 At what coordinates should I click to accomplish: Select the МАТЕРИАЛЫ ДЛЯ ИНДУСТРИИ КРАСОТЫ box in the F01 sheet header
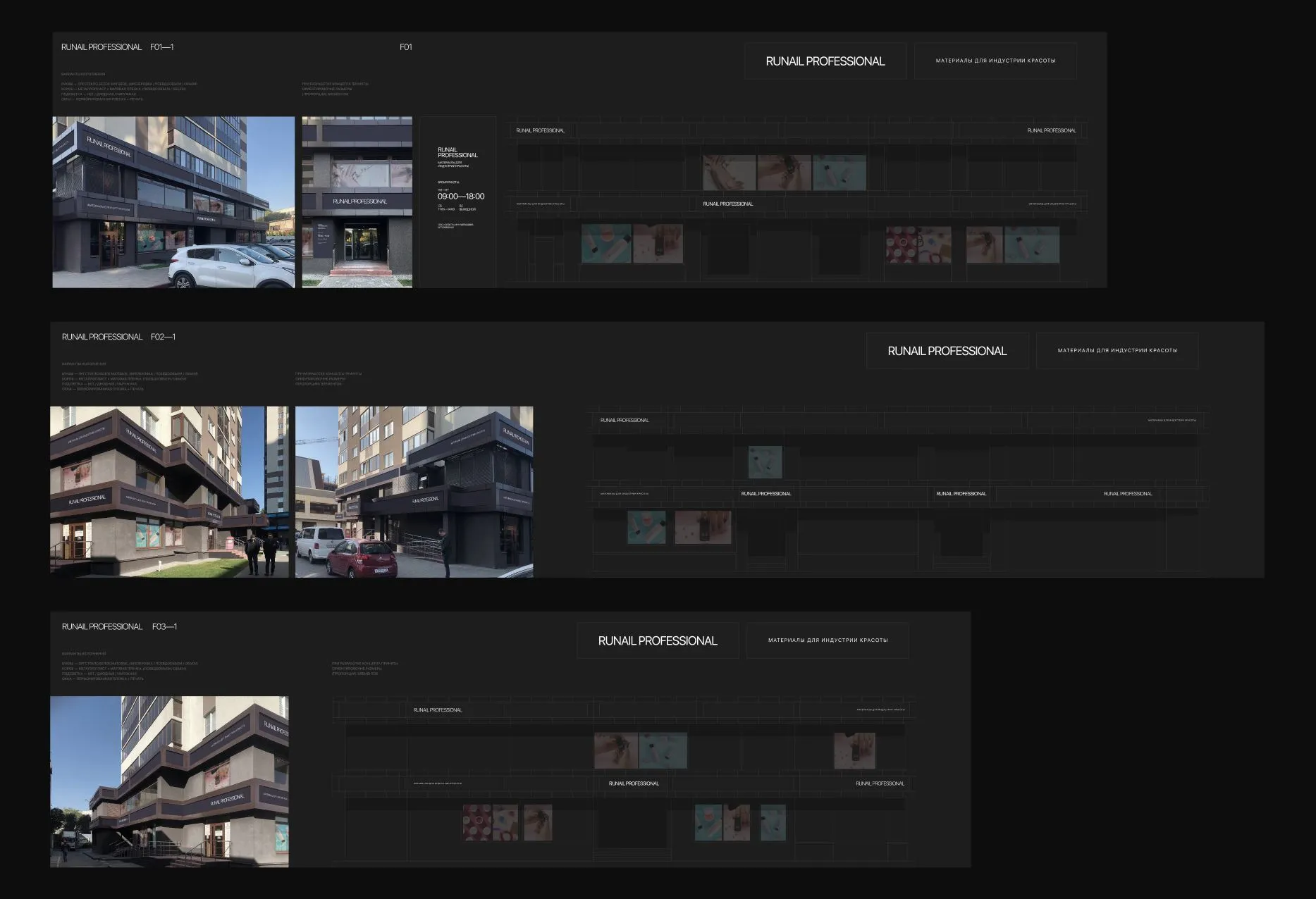(995, 61)
